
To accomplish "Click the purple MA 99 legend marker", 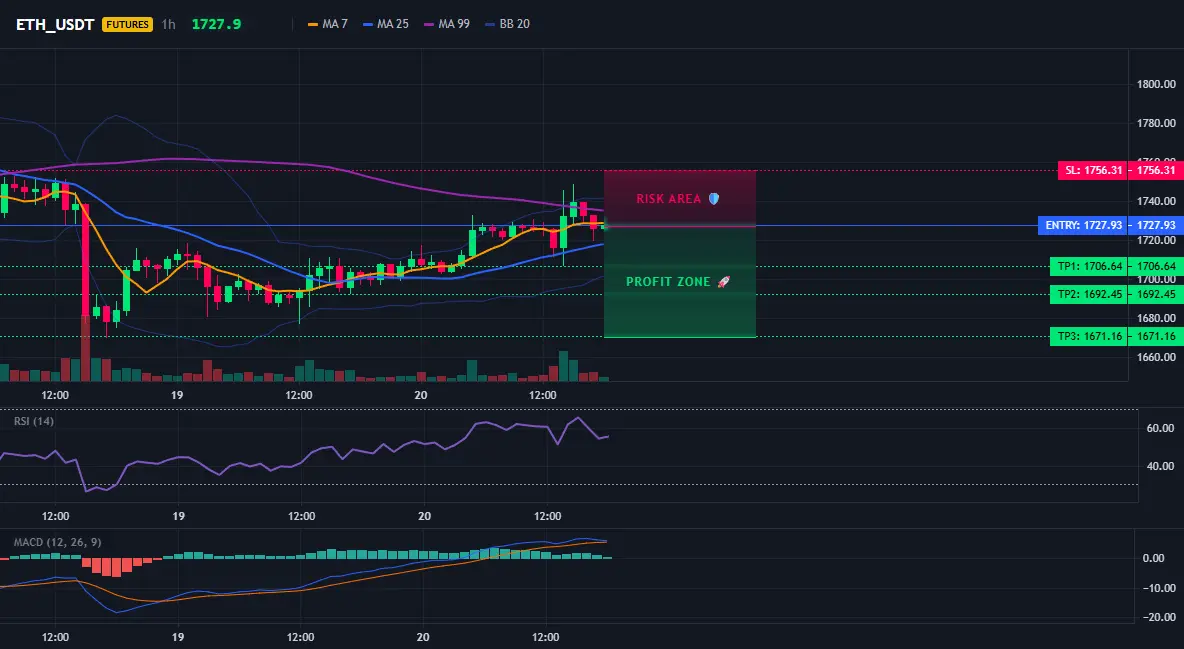I will tap(429, 24).
